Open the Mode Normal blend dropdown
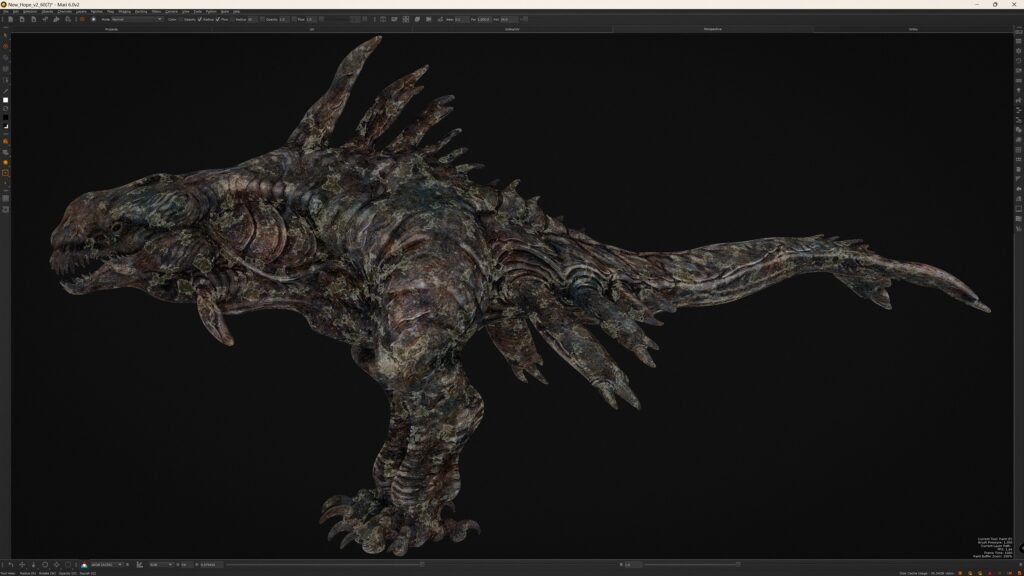The height and width of the screenshot is (576, 1024). pyautogui.click(x=135, y=19)
